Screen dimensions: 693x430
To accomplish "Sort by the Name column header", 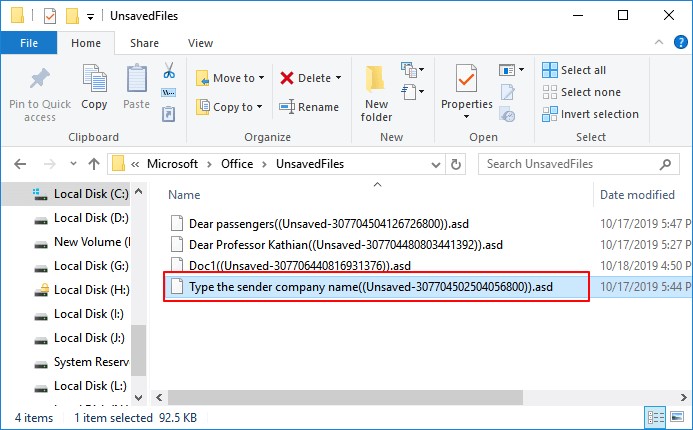I will [x=184, y=195].
